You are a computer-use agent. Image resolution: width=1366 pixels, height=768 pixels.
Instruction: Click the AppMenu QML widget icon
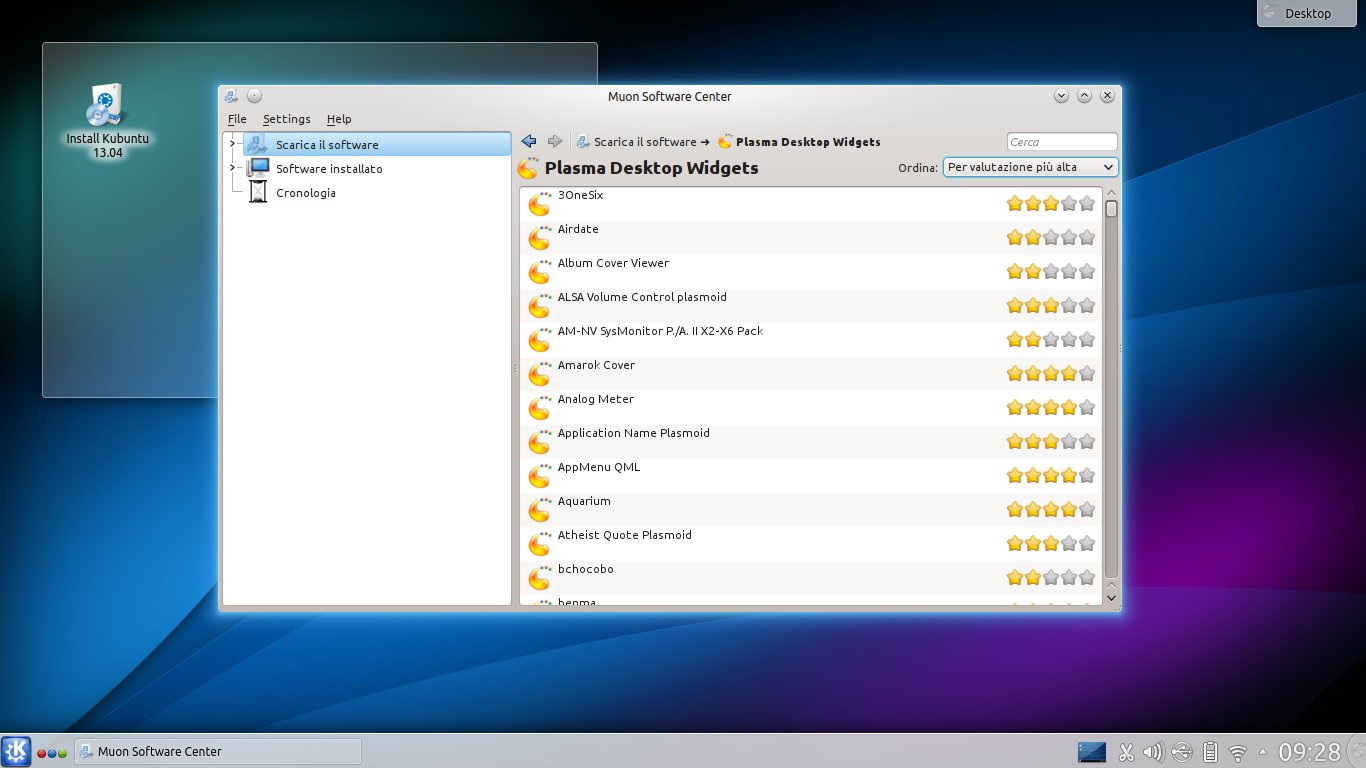coord(540,475)
